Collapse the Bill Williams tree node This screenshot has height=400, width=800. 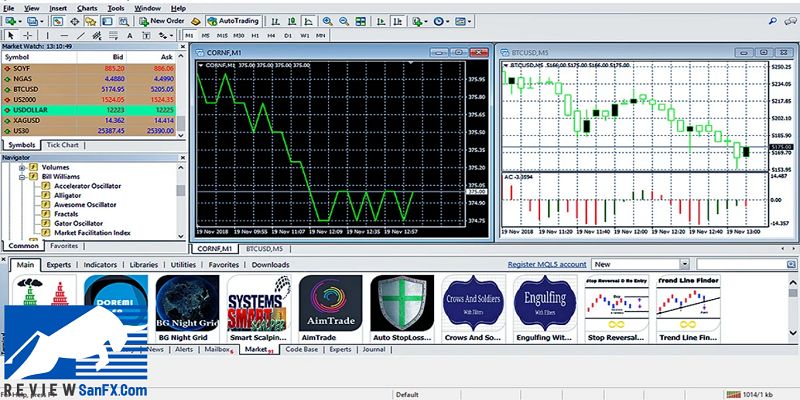point(22,177)
